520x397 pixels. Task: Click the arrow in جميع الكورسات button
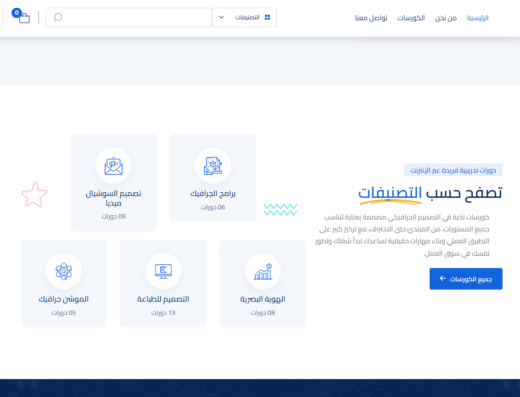point(443,279)
